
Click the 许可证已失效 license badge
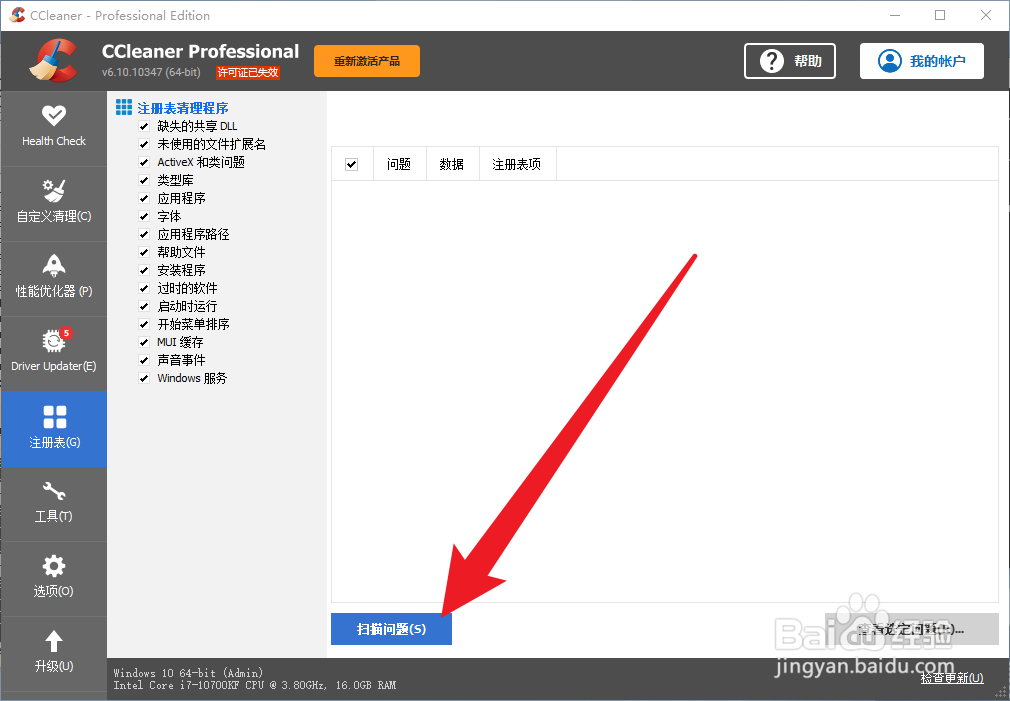[248, 73]
